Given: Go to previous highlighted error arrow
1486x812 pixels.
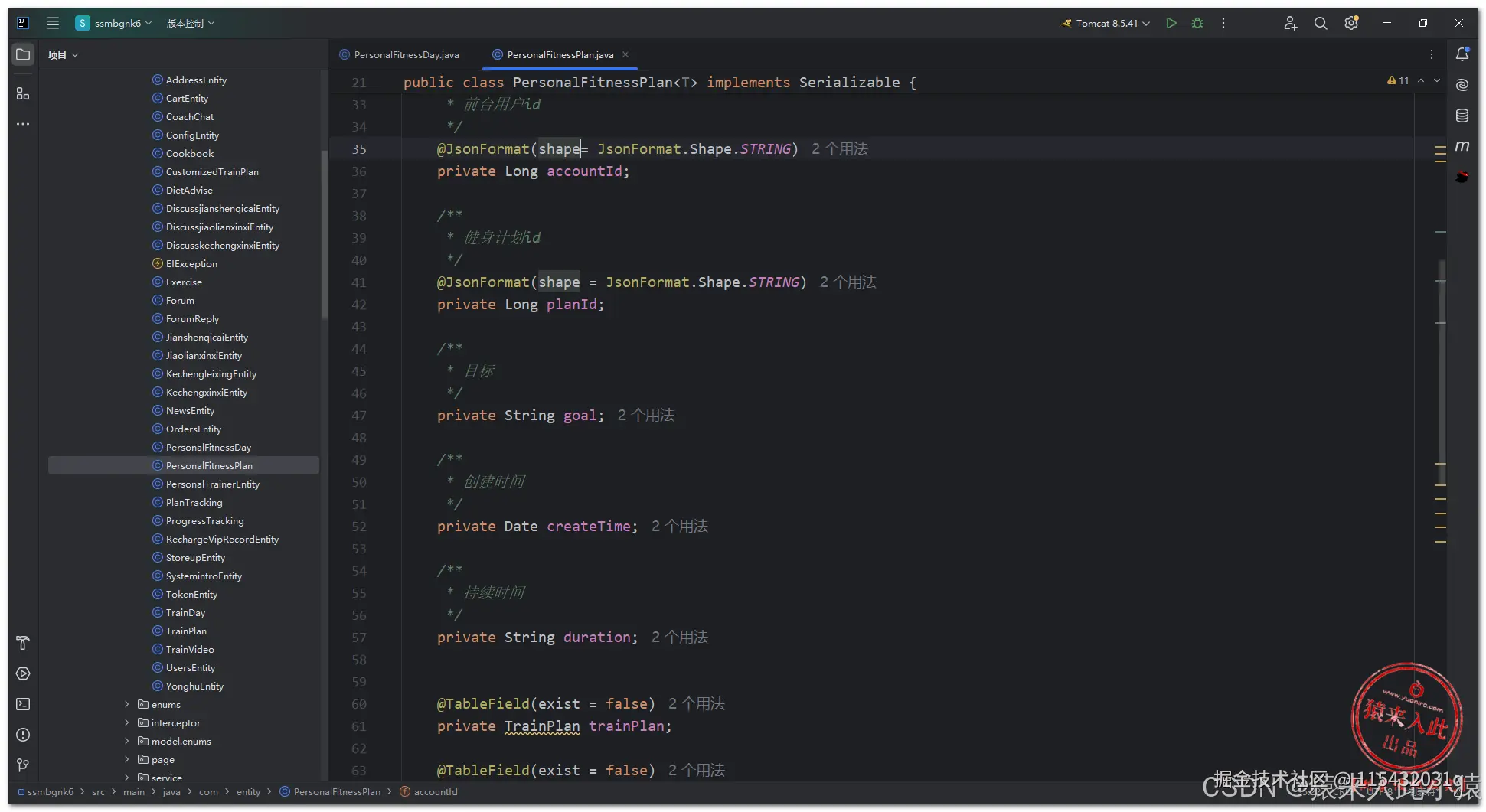Looking at the screenshot, I should click(1421, 80).
